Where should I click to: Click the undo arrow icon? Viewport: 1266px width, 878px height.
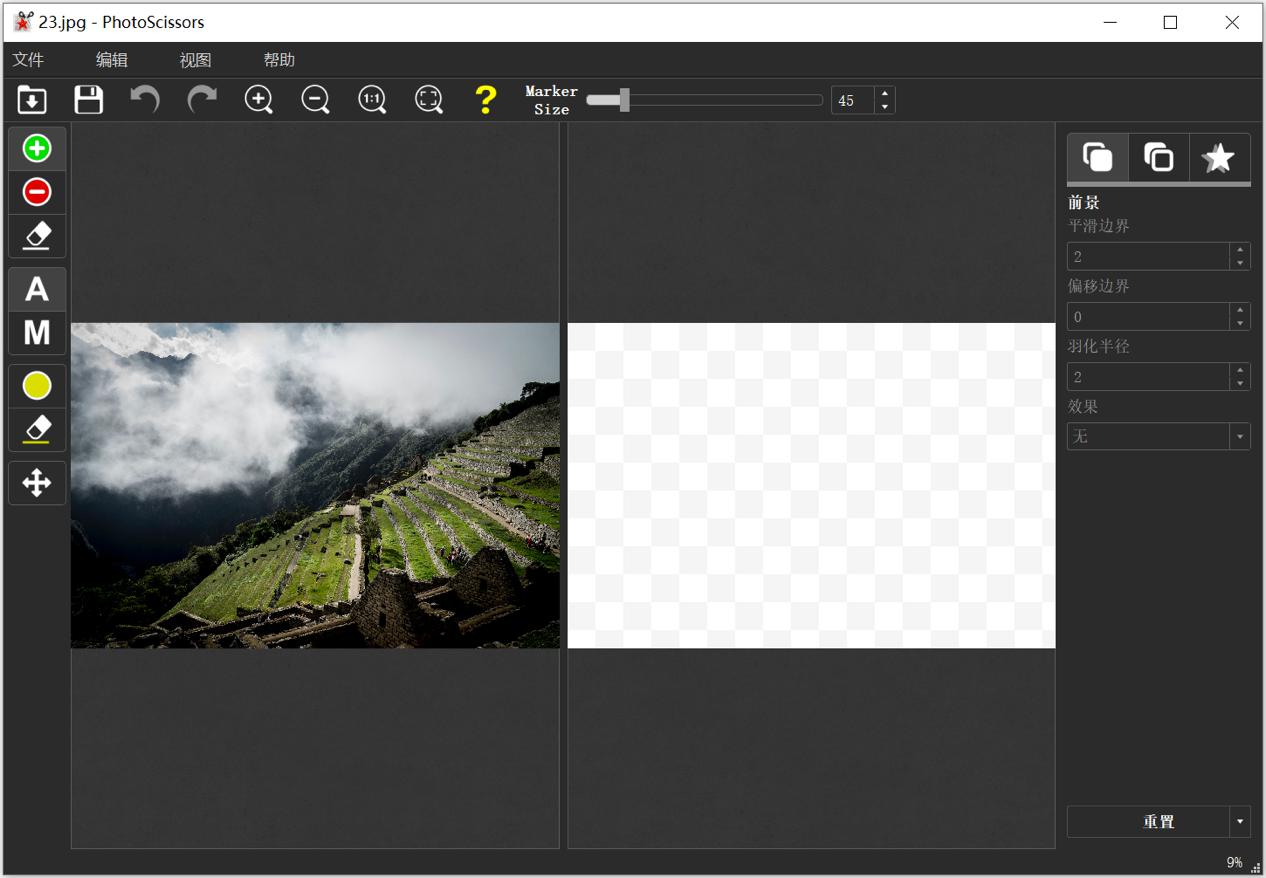click(145, 100)
